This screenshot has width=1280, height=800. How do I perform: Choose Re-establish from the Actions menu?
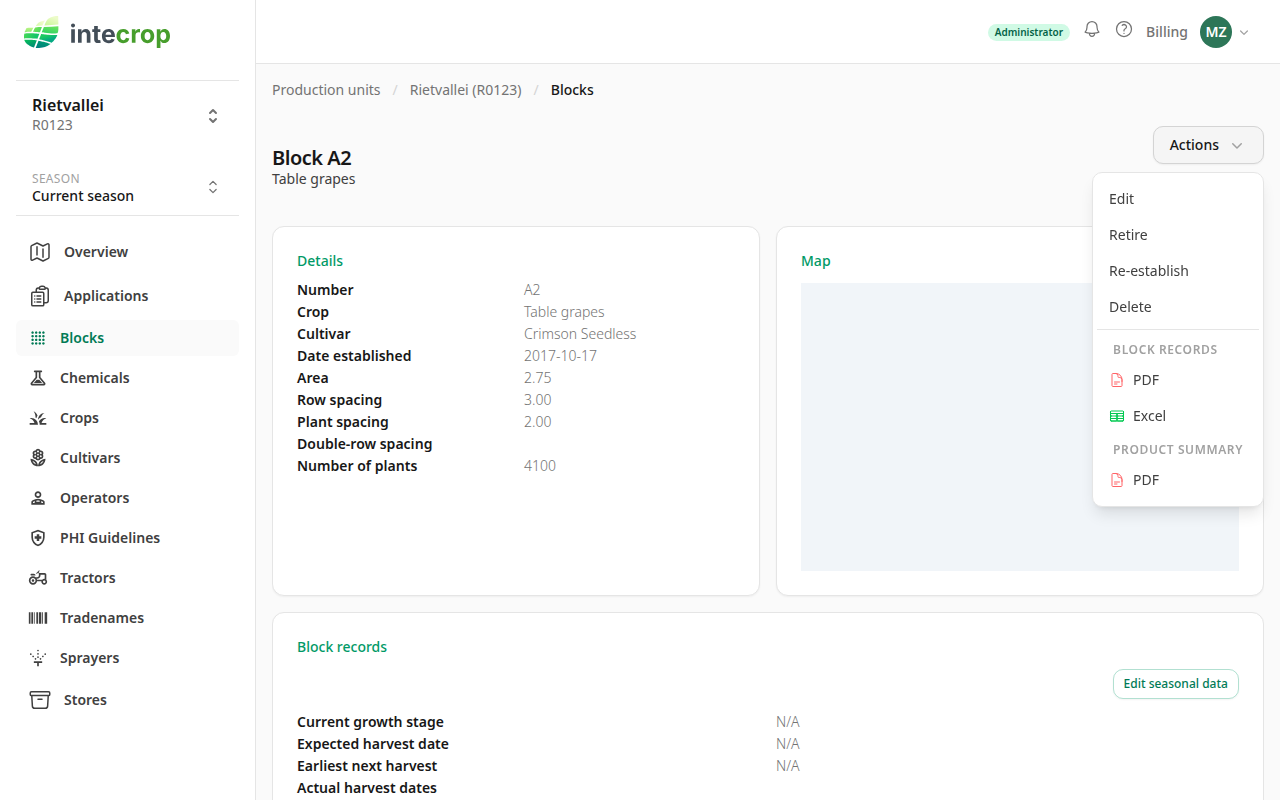1178,271
